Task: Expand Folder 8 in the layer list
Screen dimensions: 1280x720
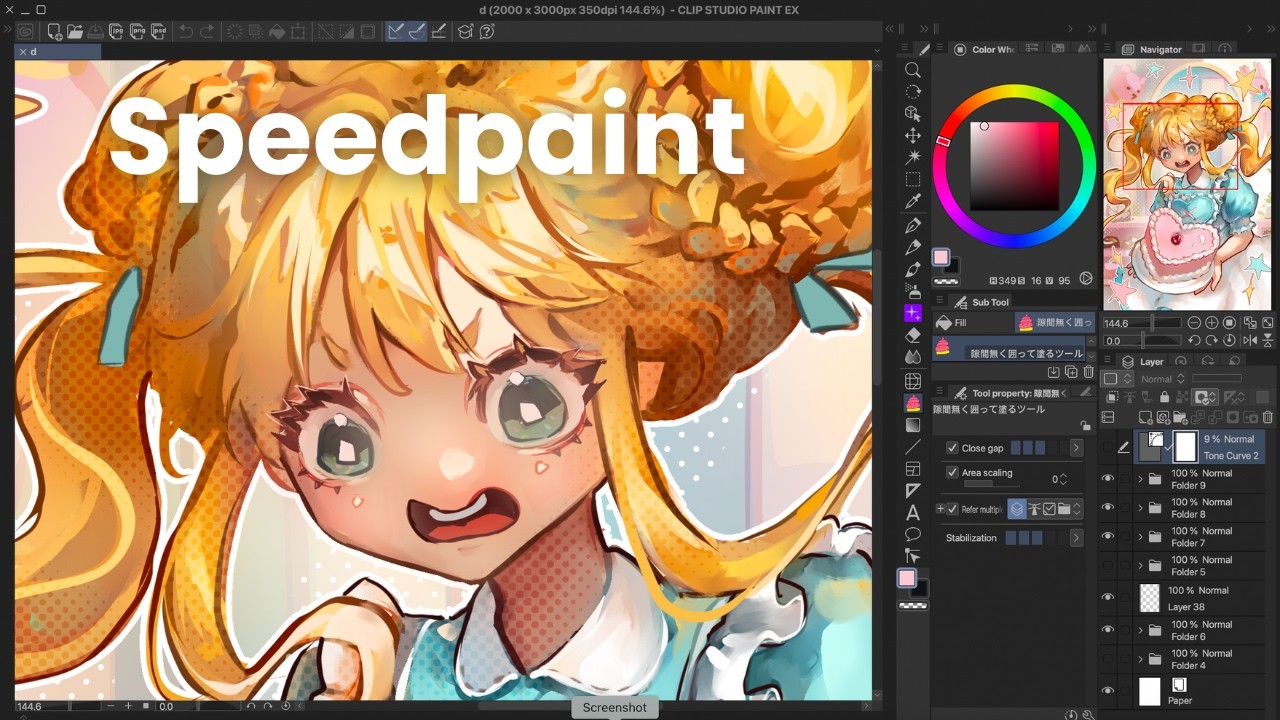Action: 1140,508
